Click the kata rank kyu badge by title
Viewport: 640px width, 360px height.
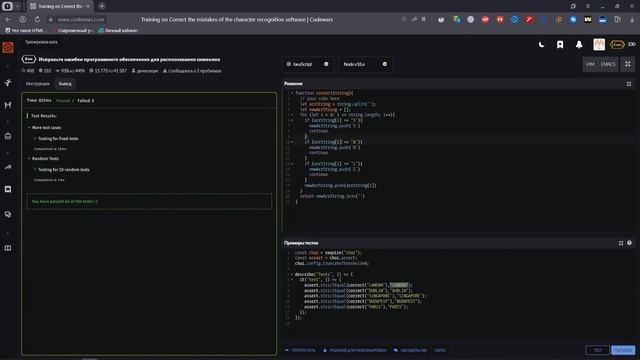(29, 60)
